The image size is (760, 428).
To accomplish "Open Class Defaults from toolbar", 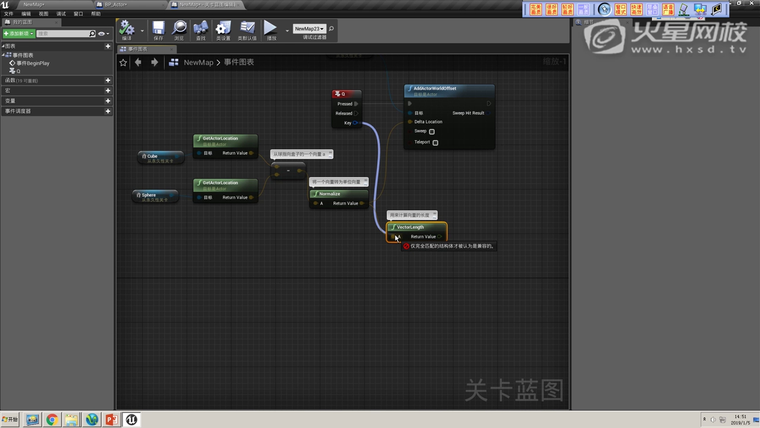I will click(x=246, y=29).
